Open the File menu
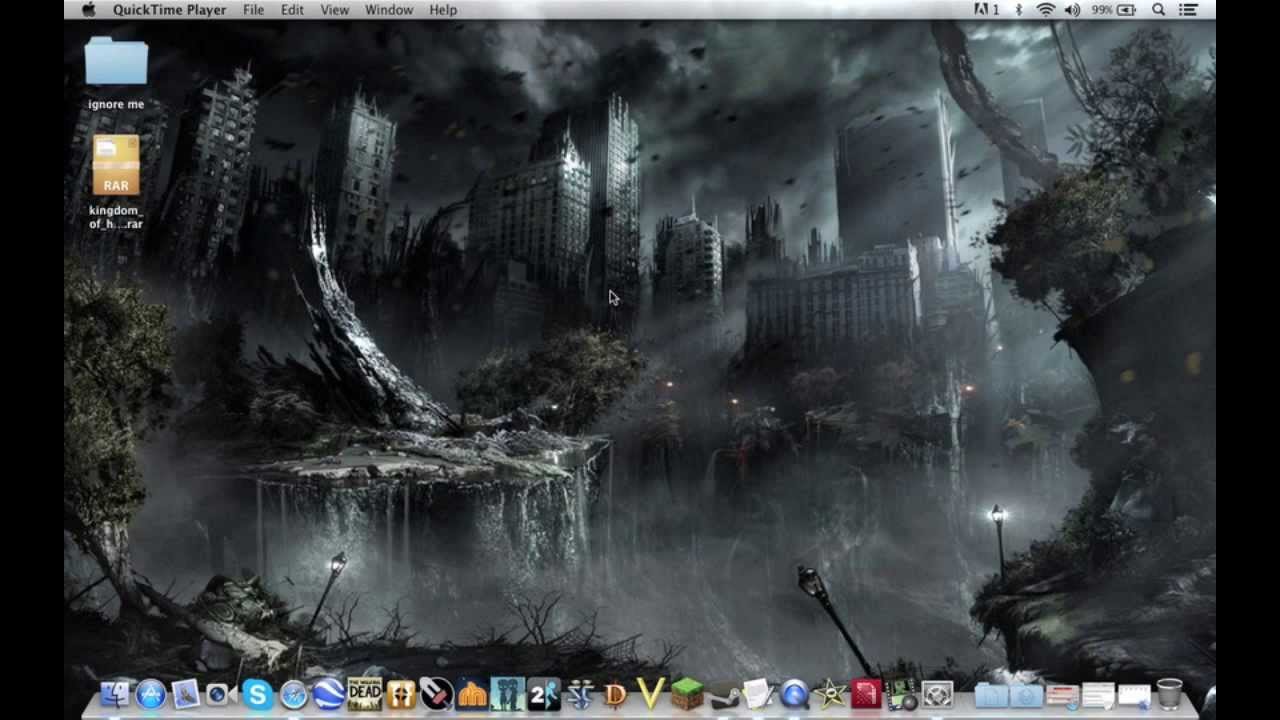 [x=253, y=10]
